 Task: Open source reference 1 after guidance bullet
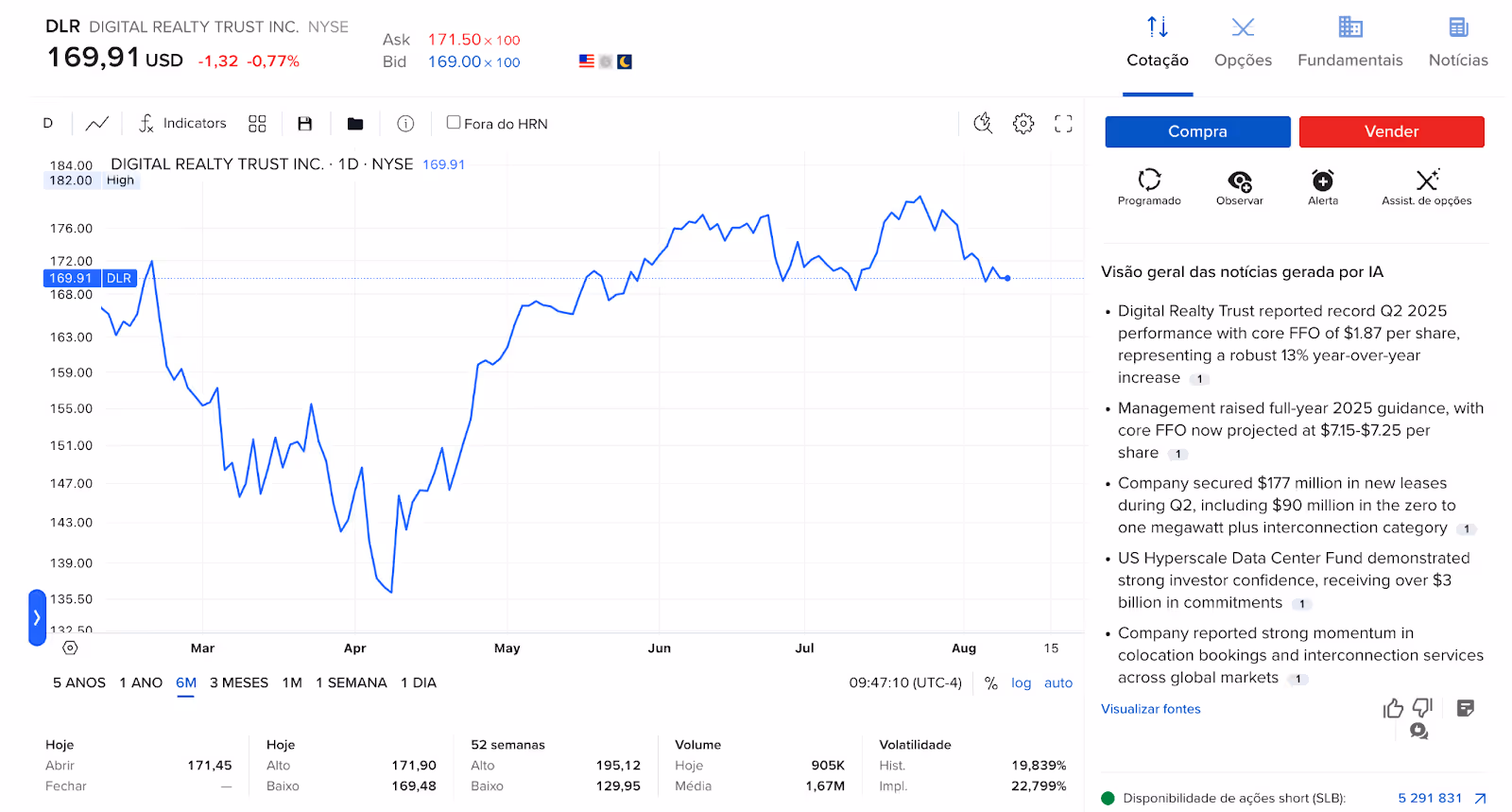coord(1177,454)
